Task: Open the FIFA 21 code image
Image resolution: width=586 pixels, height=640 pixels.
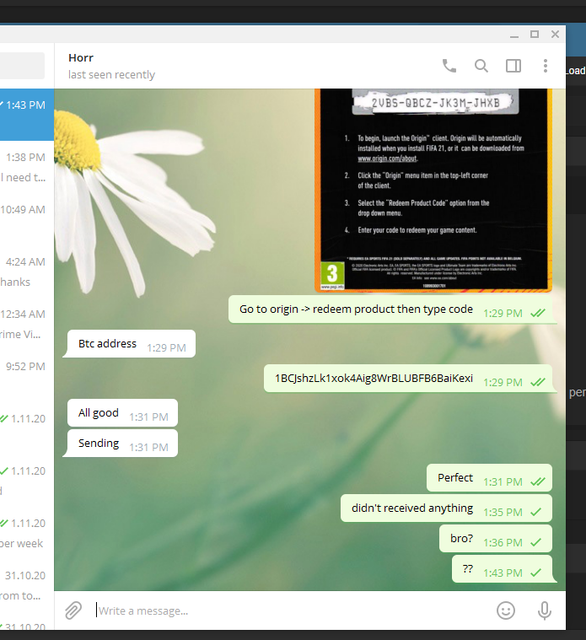Action: click(433, 190)
